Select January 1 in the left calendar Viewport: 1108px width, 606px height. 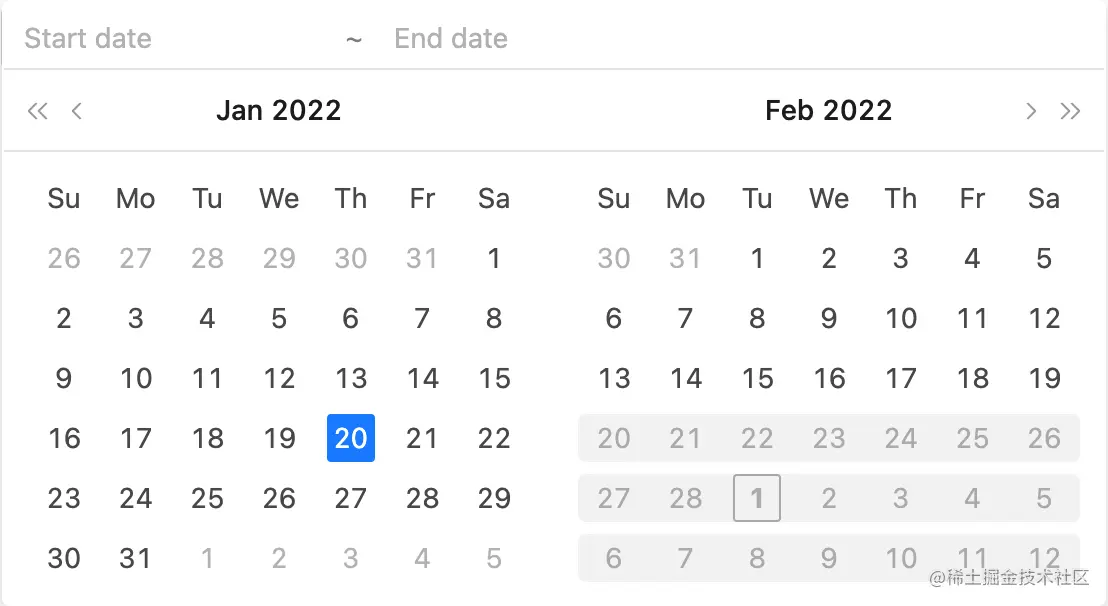pyautogui.click(x=494, y=258)
